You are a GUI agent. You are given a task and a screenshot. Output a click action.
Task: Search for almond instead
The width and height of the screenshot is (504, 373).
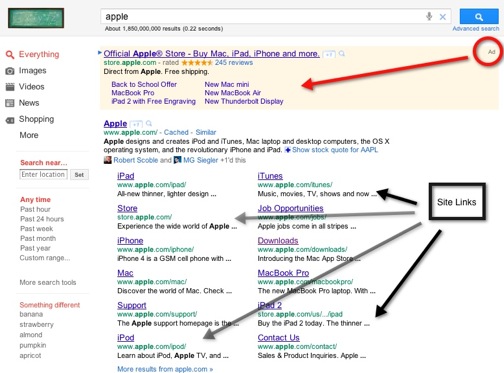31,335
